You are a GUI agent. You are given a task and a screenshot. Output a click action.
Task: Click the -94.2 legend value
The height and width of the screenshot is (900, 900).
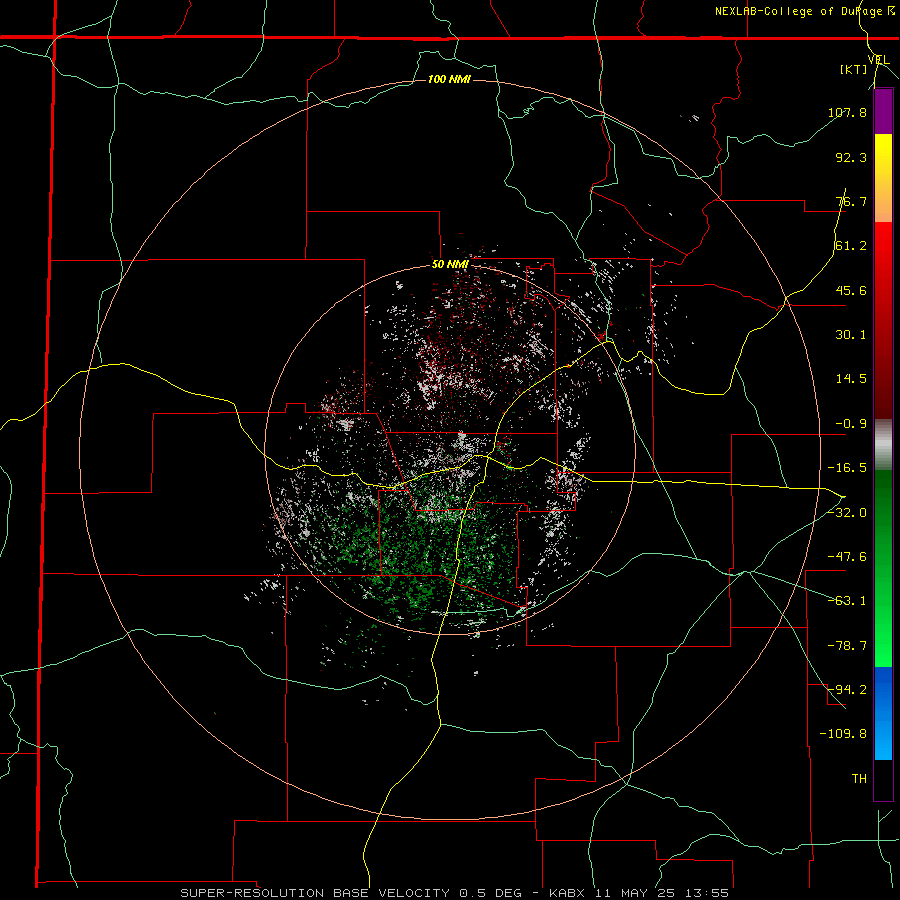tap(847, 689)
